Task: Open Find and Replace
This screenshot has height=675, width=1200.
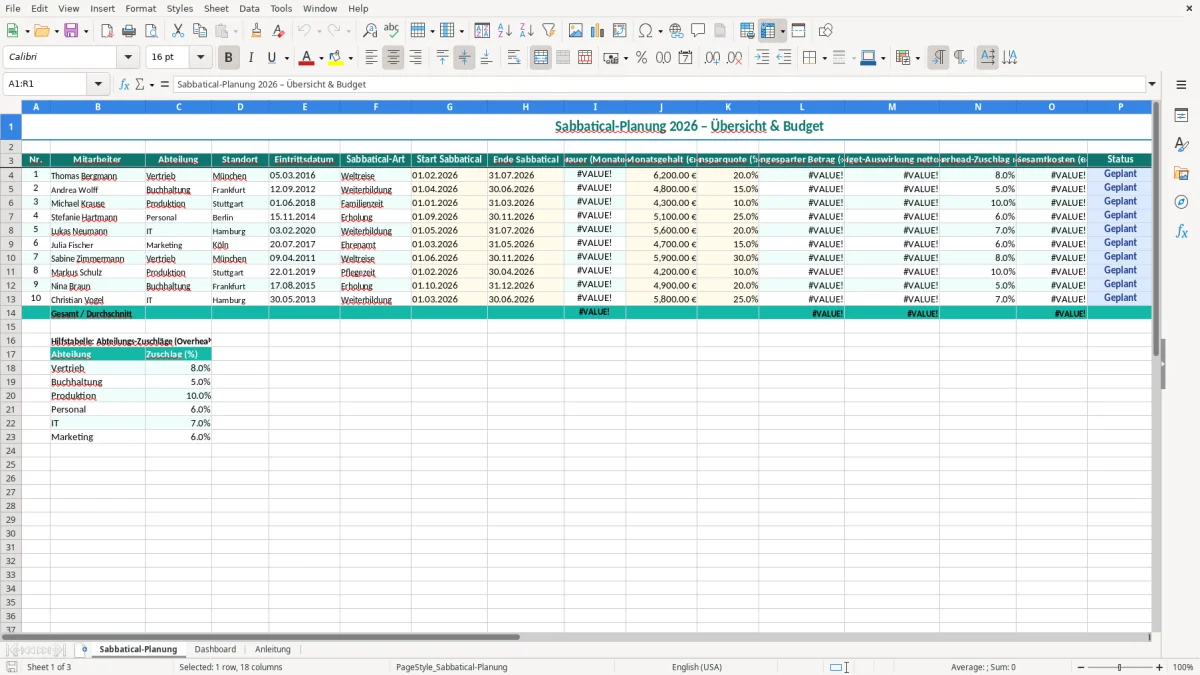Action: (x=370, y=31)
